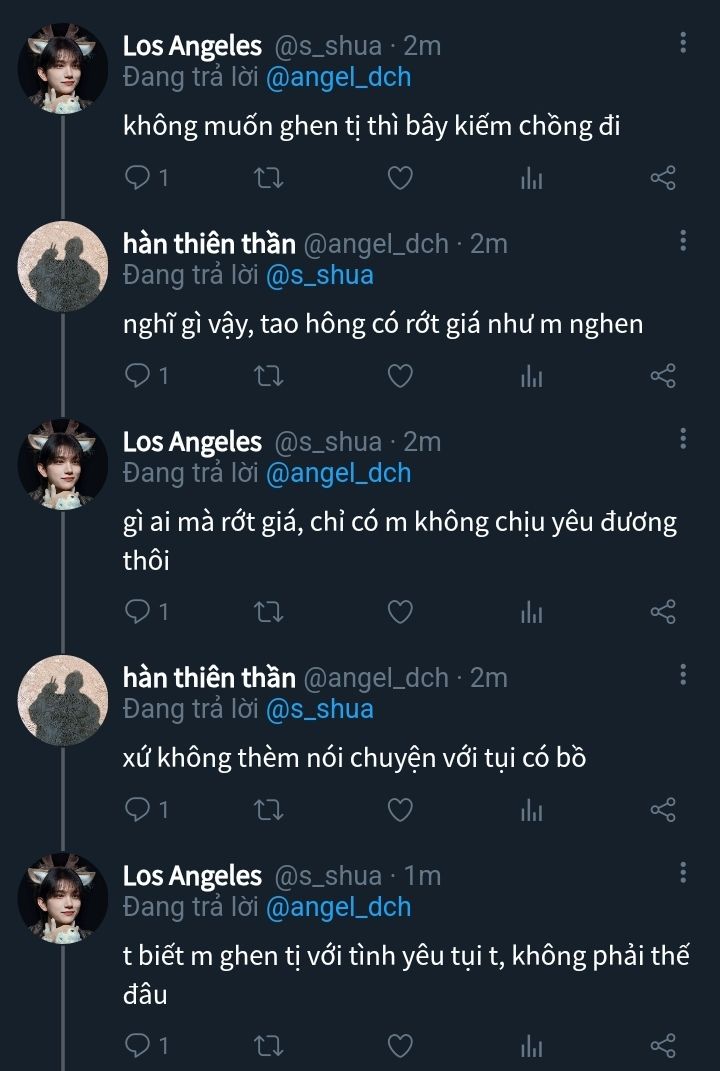Share the "t biết m ghen tị" tweet
This screenshot has height=1071, width=720.
[x=663, y=1045]
